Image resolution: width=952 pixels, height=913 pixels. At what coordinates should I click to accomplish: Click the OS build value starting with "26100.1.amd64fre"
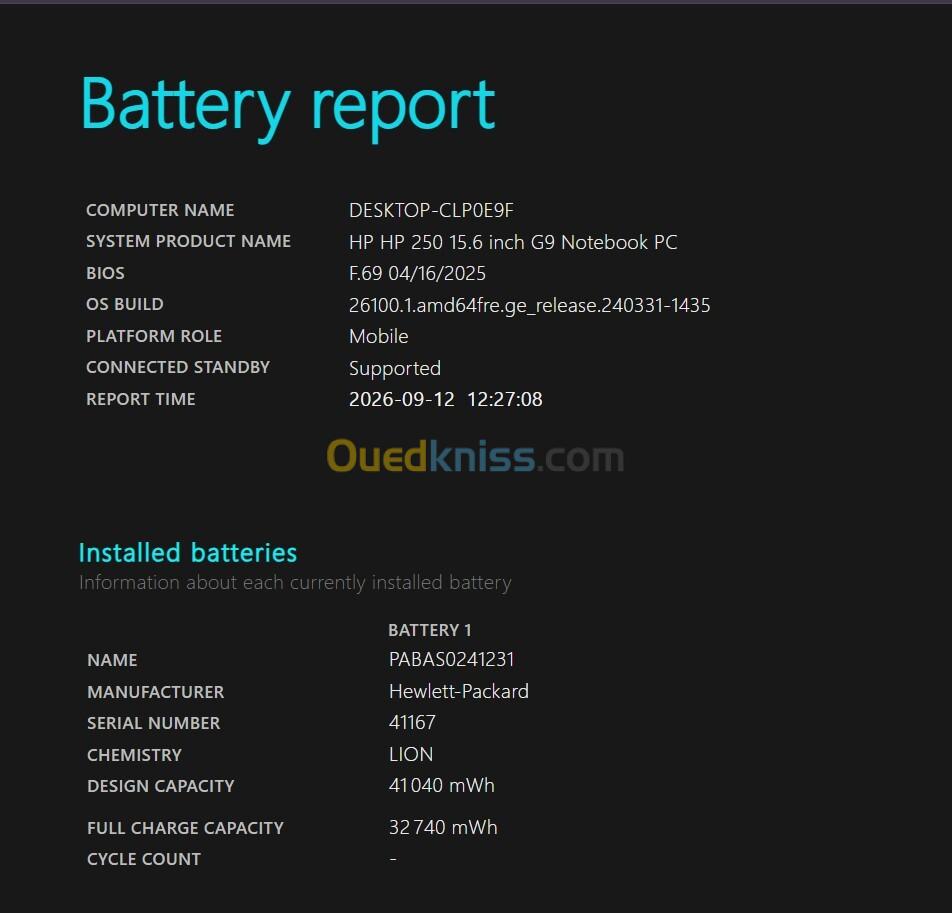pos(529,305)
